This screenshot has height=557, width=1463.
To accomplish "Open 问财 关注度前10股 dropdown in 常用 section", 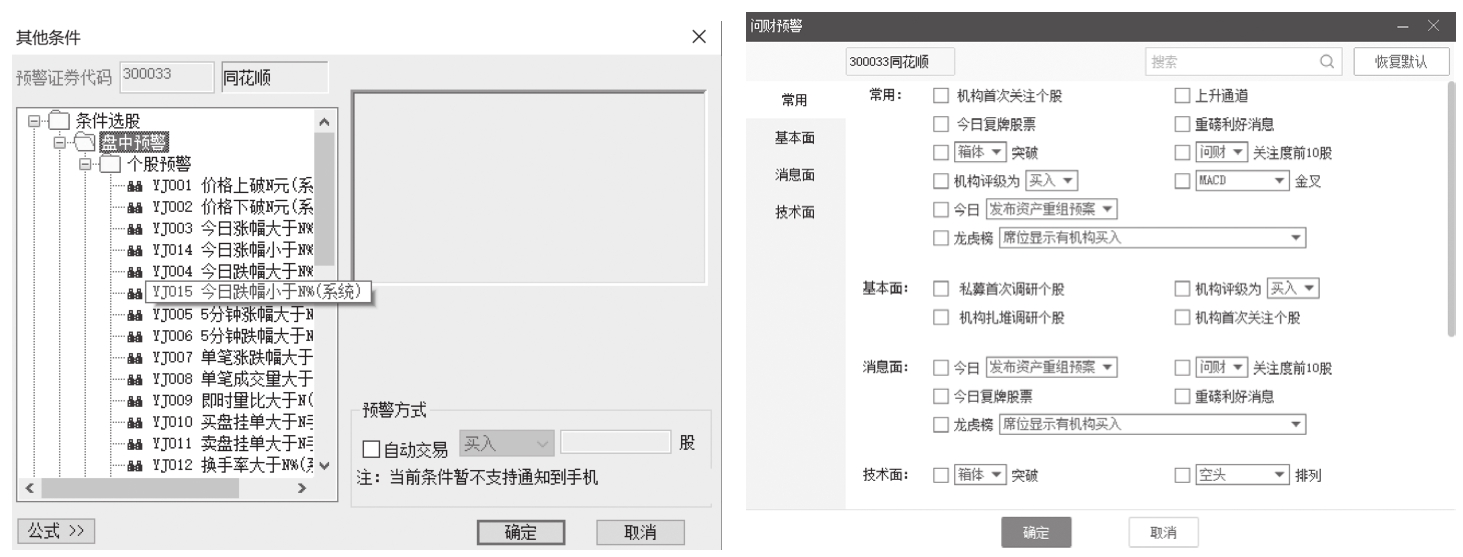I will click(1222, 153).
